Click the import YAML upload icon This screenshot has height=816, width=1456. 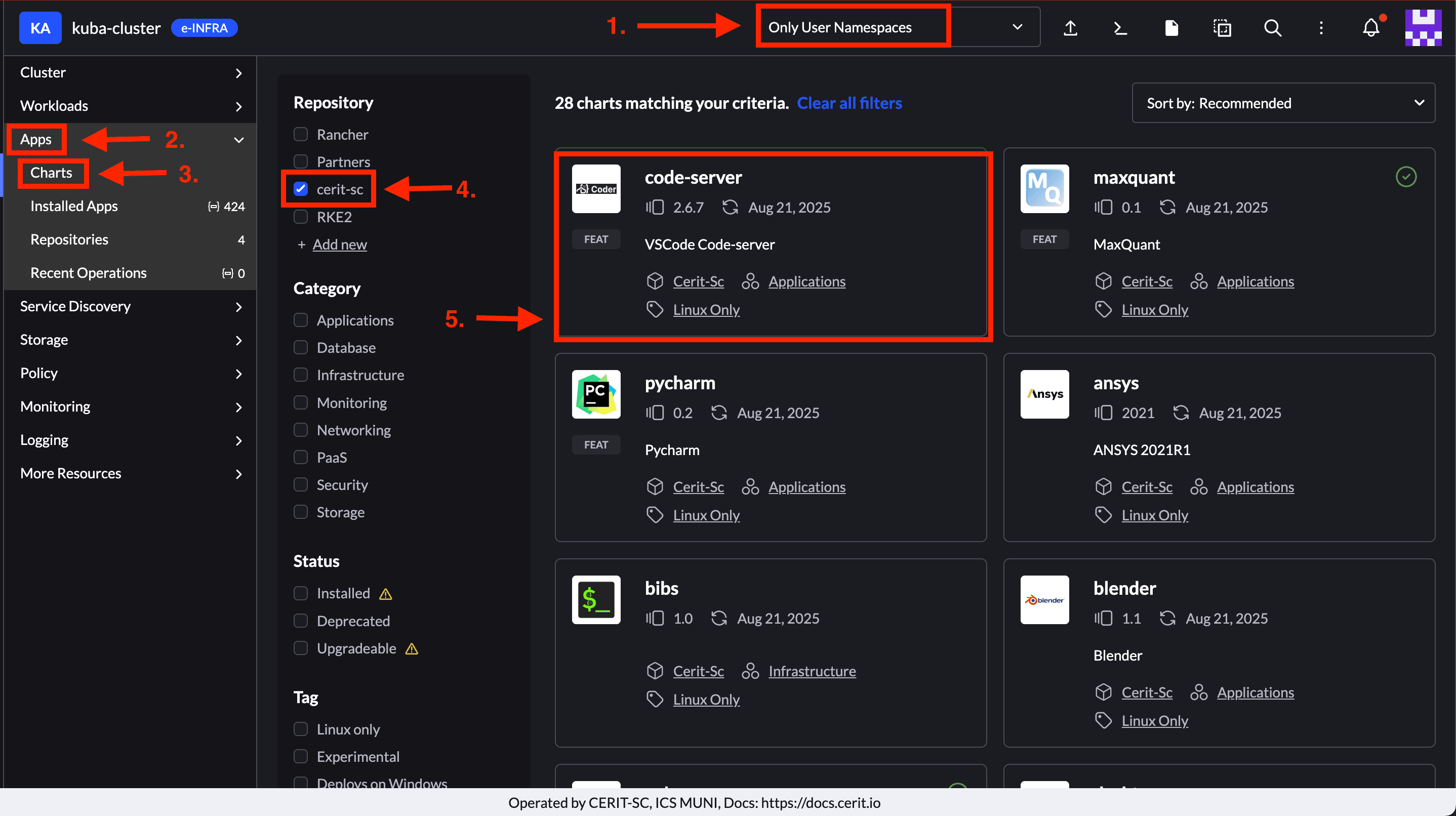[x=1070, y=28]
